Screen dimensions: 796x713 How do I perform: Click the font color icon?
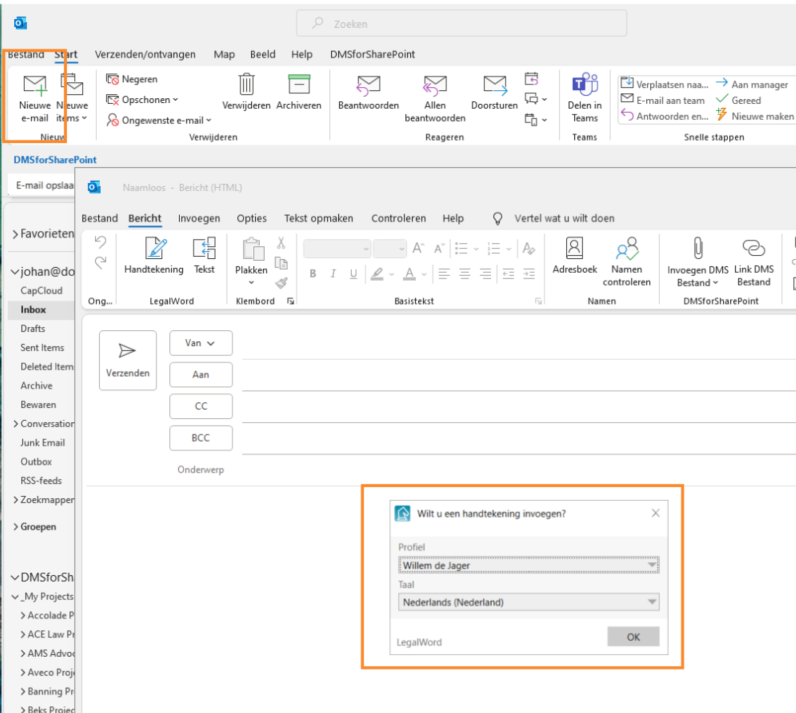[409, 274]
